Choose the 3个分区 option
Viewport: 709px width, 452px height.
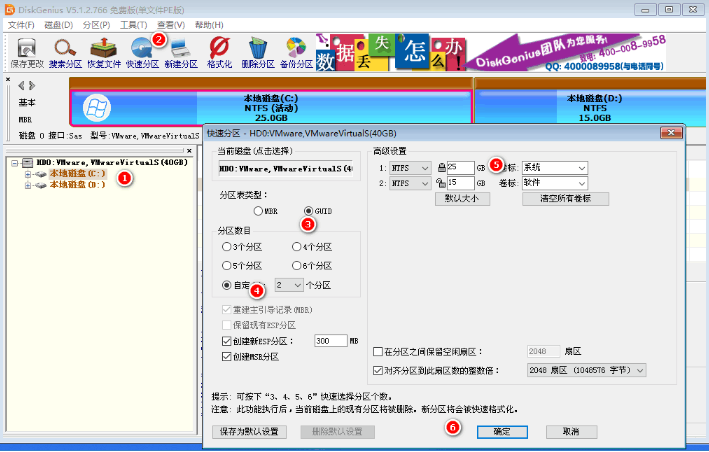point(226,247)
